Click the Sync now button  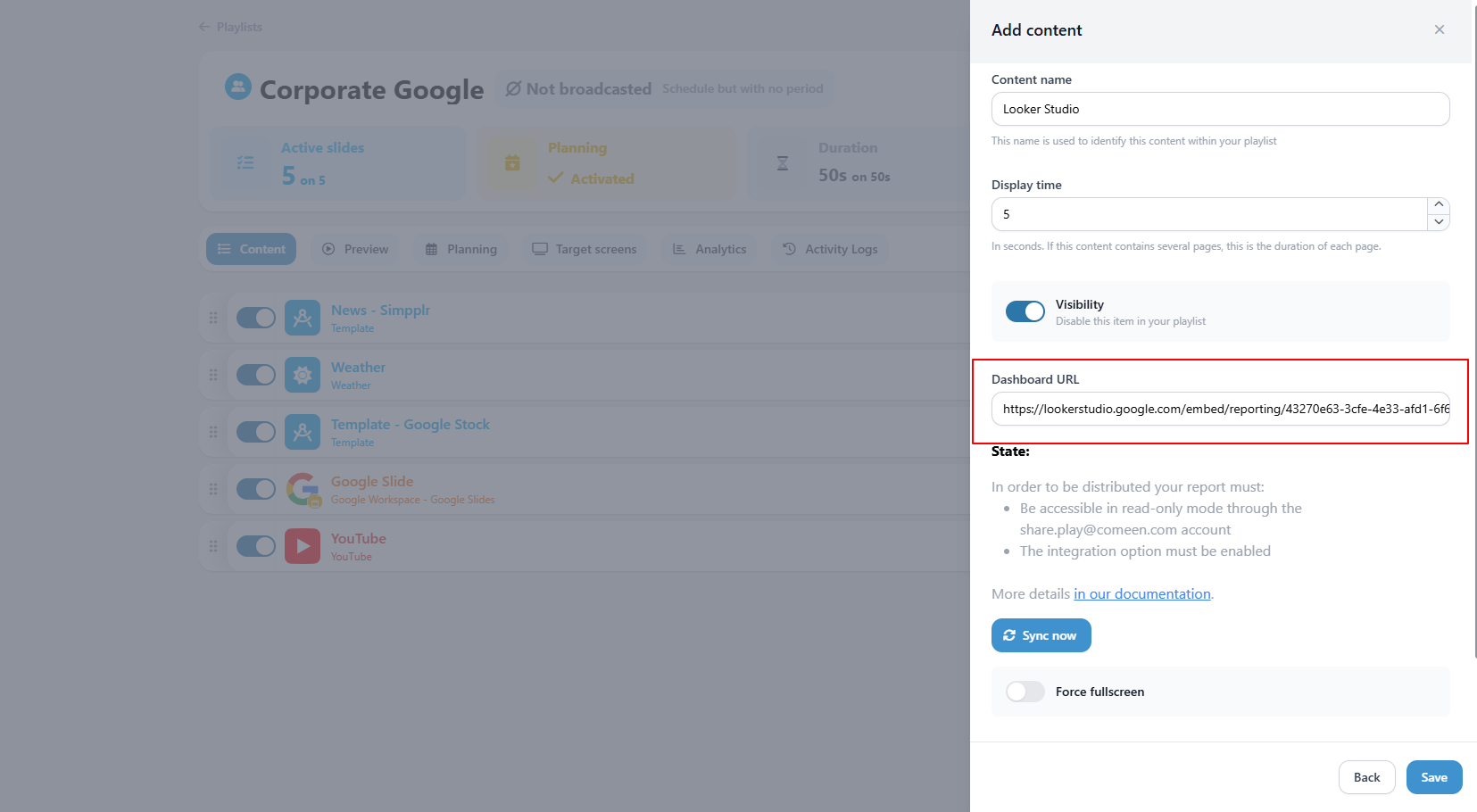(1041, 635)
